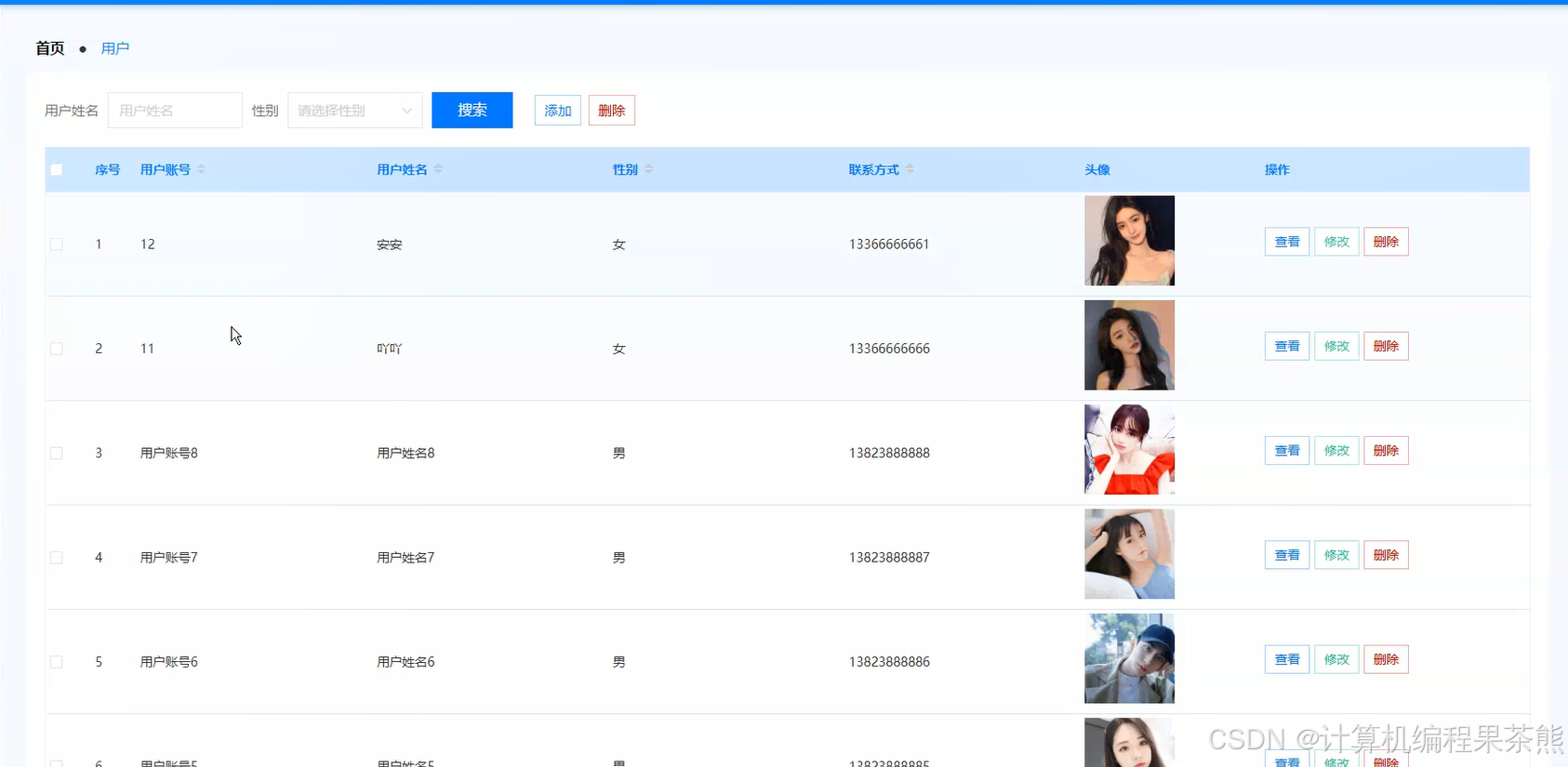This screenshot has height=767, width=1568.
Task: Click name cell 用户姓名8
Action: coord(405,454)
